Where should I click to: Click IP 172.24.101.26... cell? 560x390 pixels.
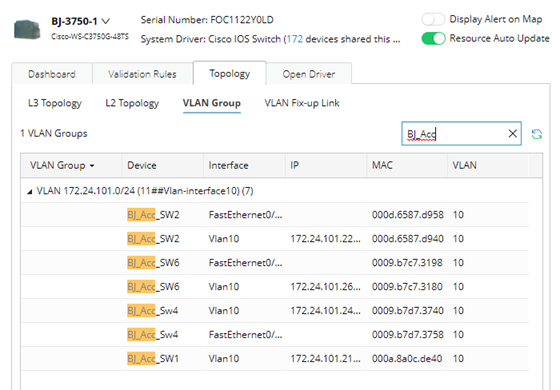pos(325,286)
